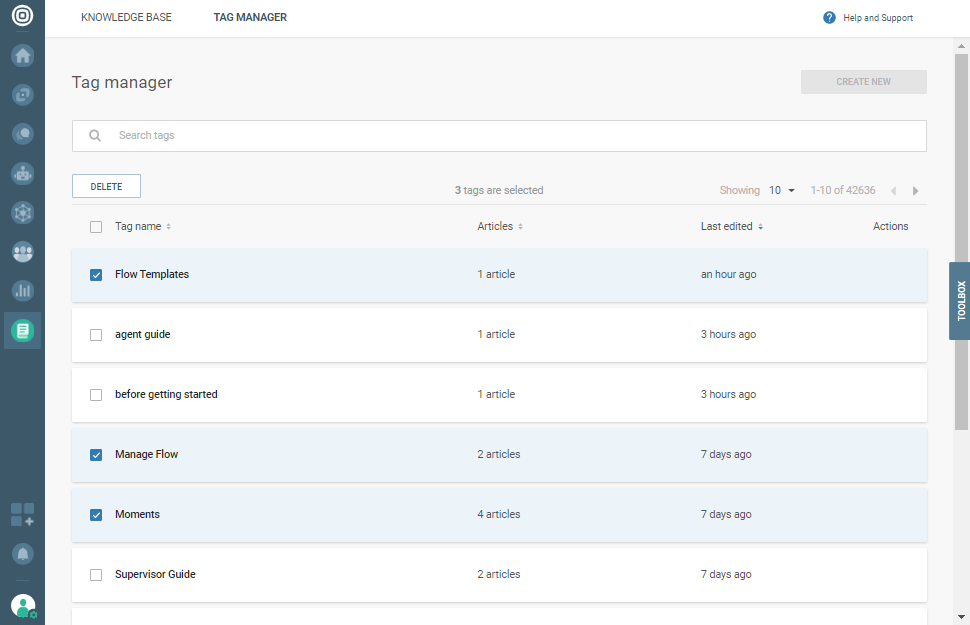970x625 pixels.
Task: Sort the table by Tag name
Action: click(143, 226)
